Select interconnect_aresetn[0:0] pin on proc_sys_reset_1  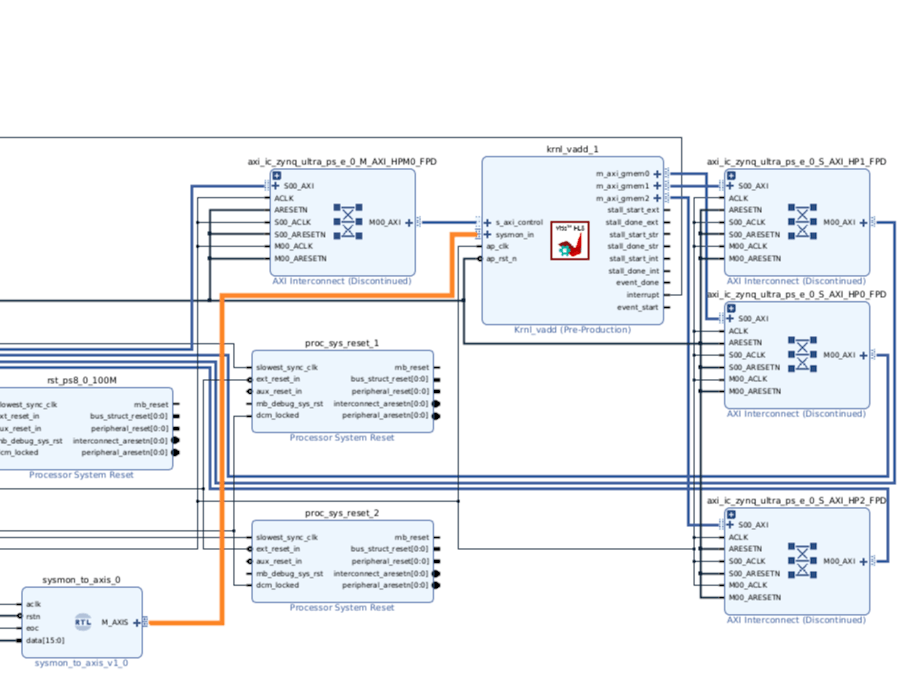point(381,404)
